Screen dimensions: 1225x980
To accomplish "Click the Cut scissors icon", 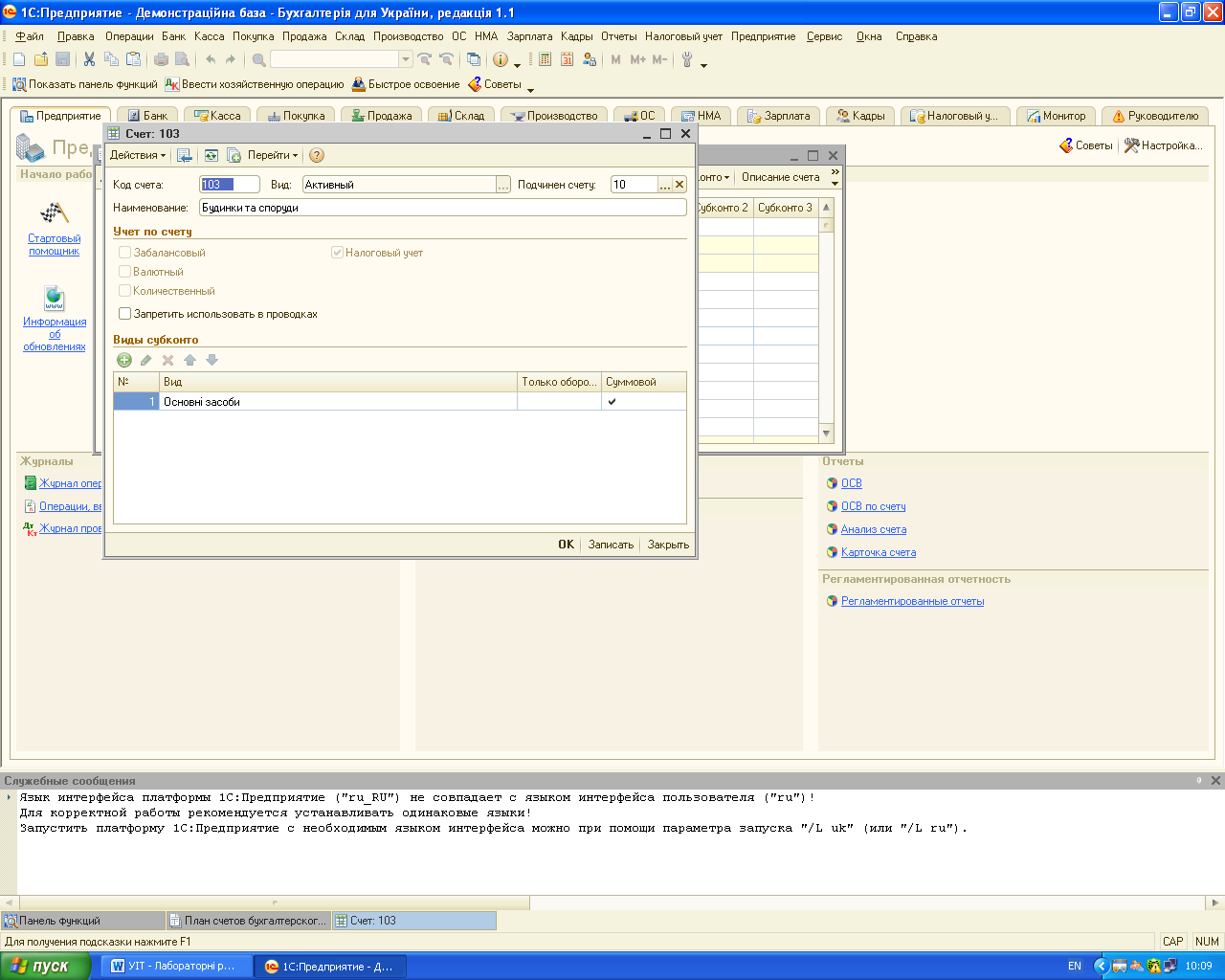I will click(89, 59).
